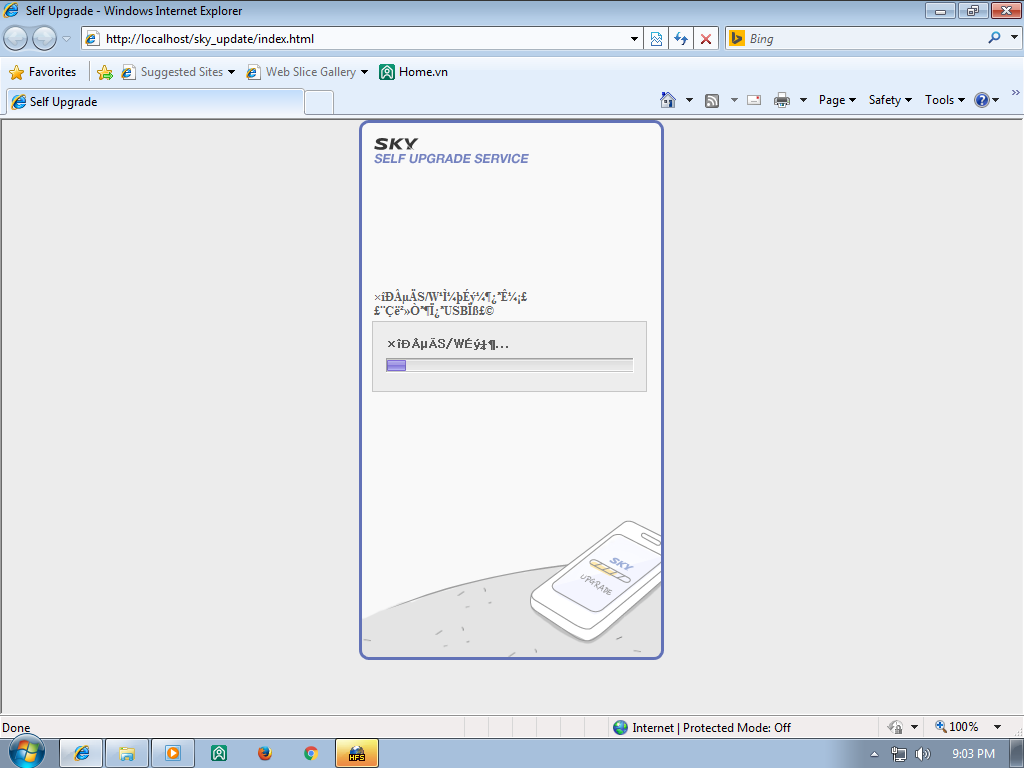Click the HFS file server taskbar icon
Screen dimensions: 1024x768
(357, 754)
